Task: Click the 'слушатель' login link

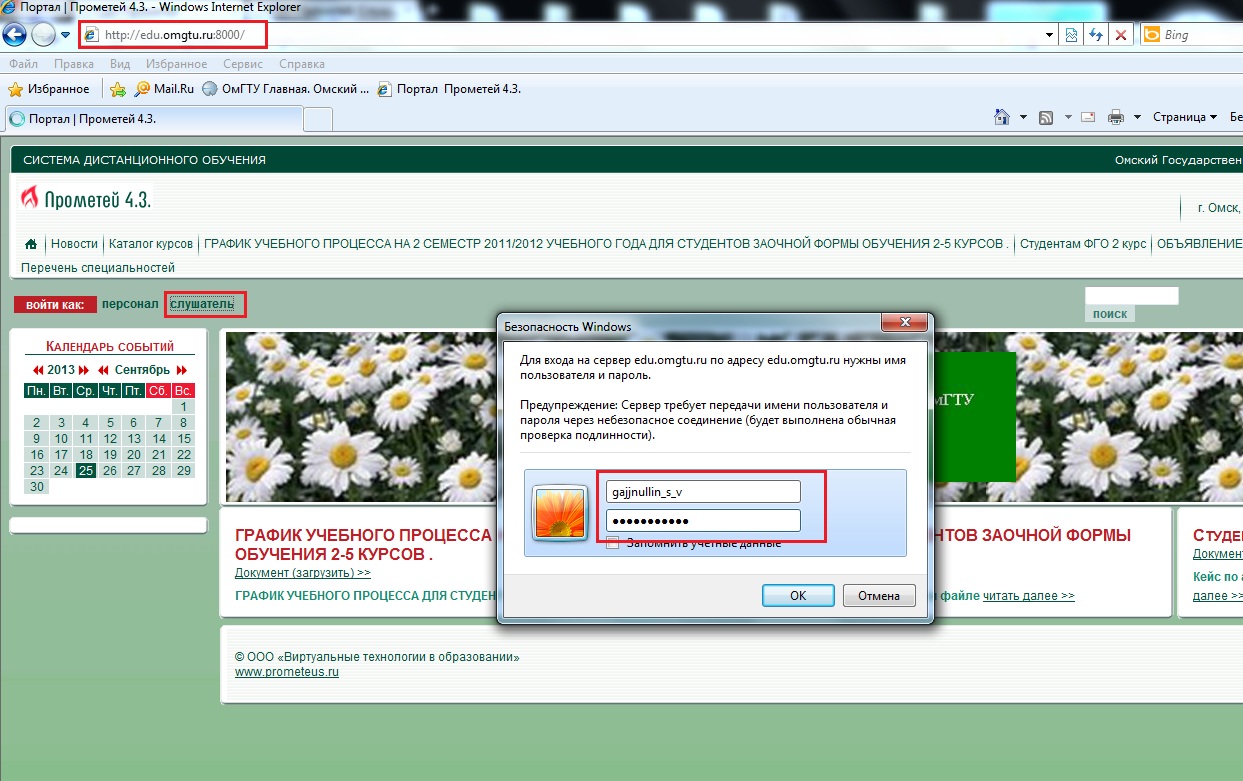Action: pyautogui.click(x=202, y=303)
